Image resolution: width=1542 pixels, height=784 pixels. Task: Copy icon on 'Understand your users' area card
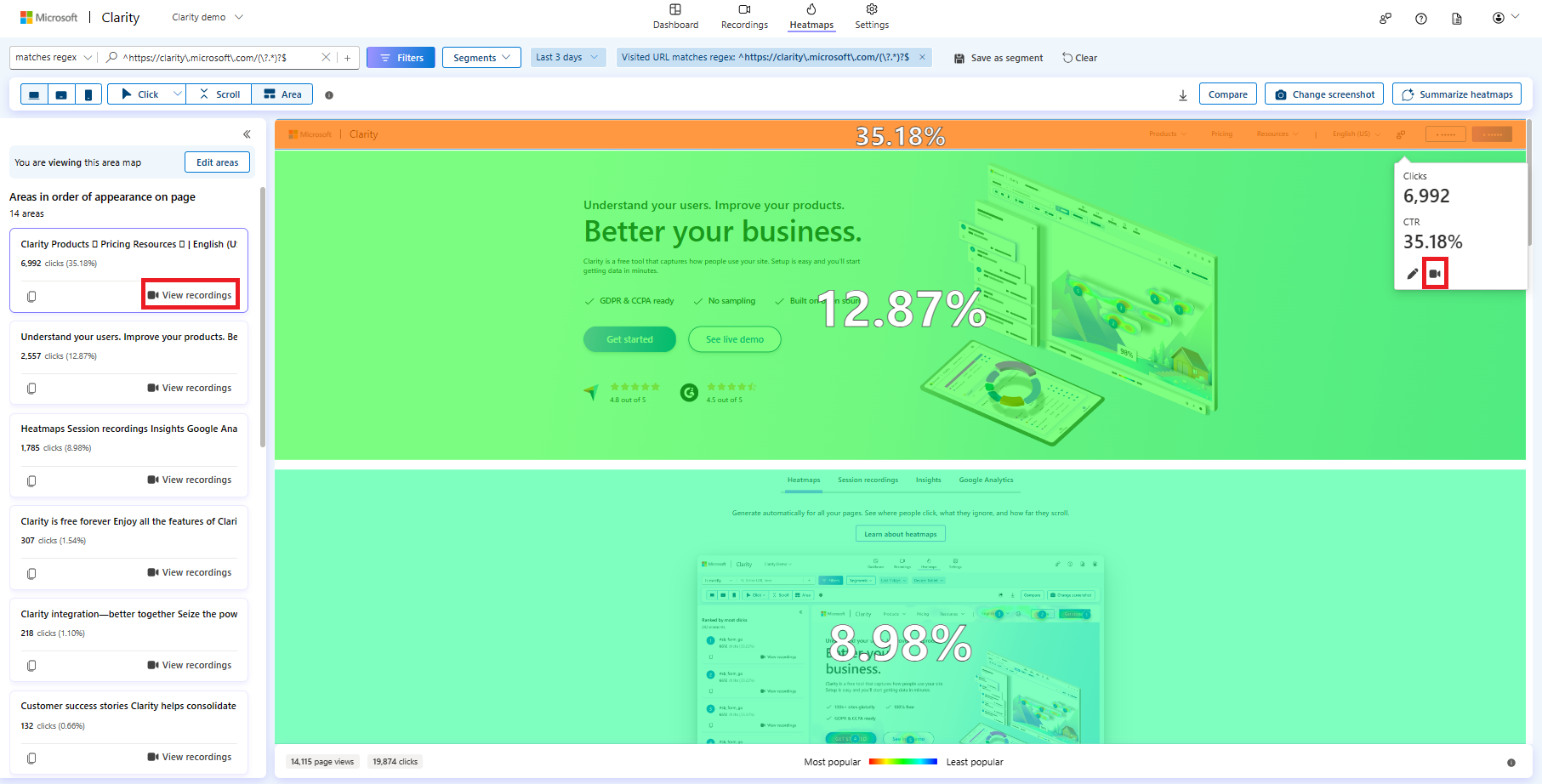click(x=31, y=389)
